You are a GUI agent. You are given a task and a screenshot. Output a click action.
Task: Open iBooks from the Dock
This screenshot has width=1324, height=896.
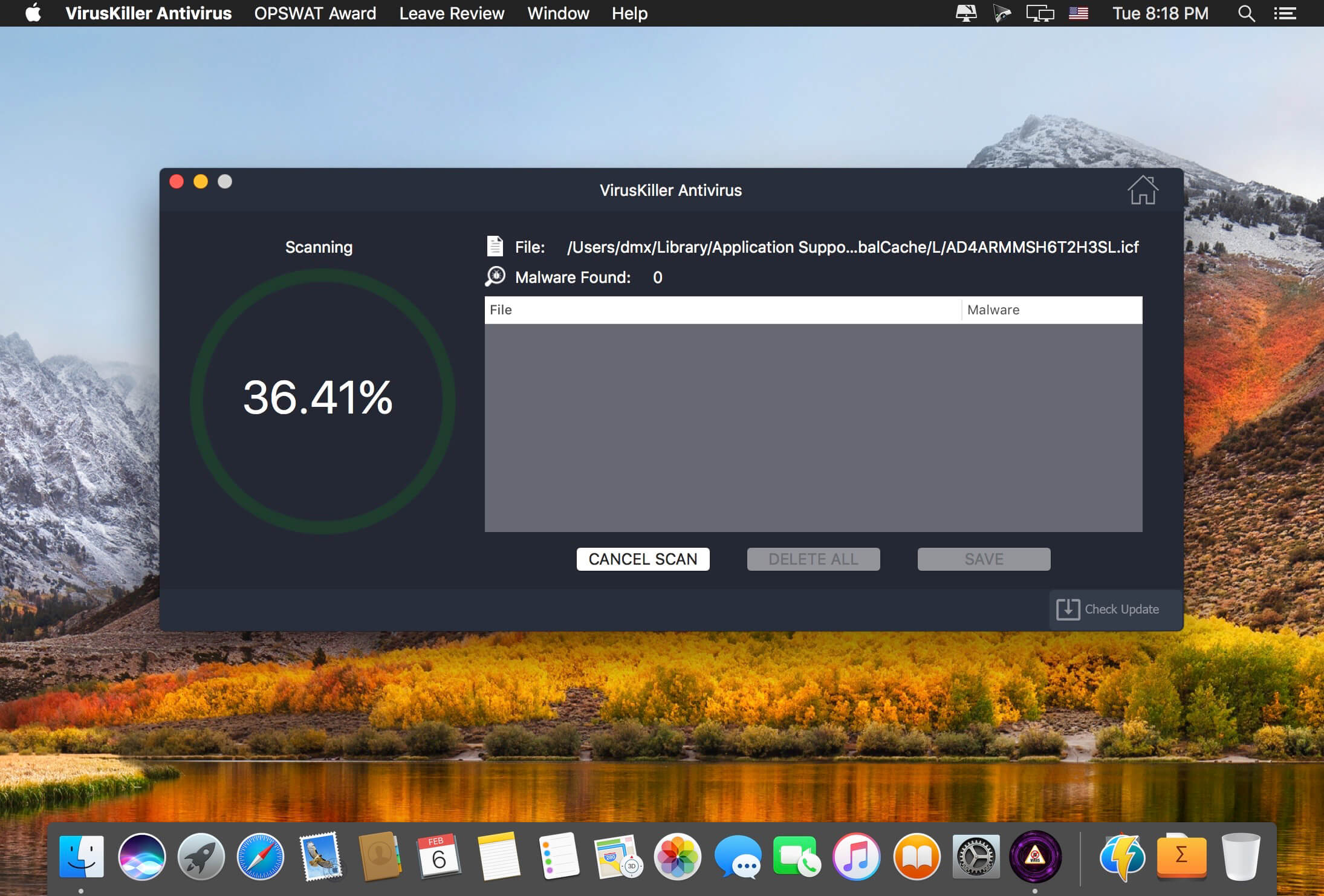pyautogui.click(x=916, y=856)
